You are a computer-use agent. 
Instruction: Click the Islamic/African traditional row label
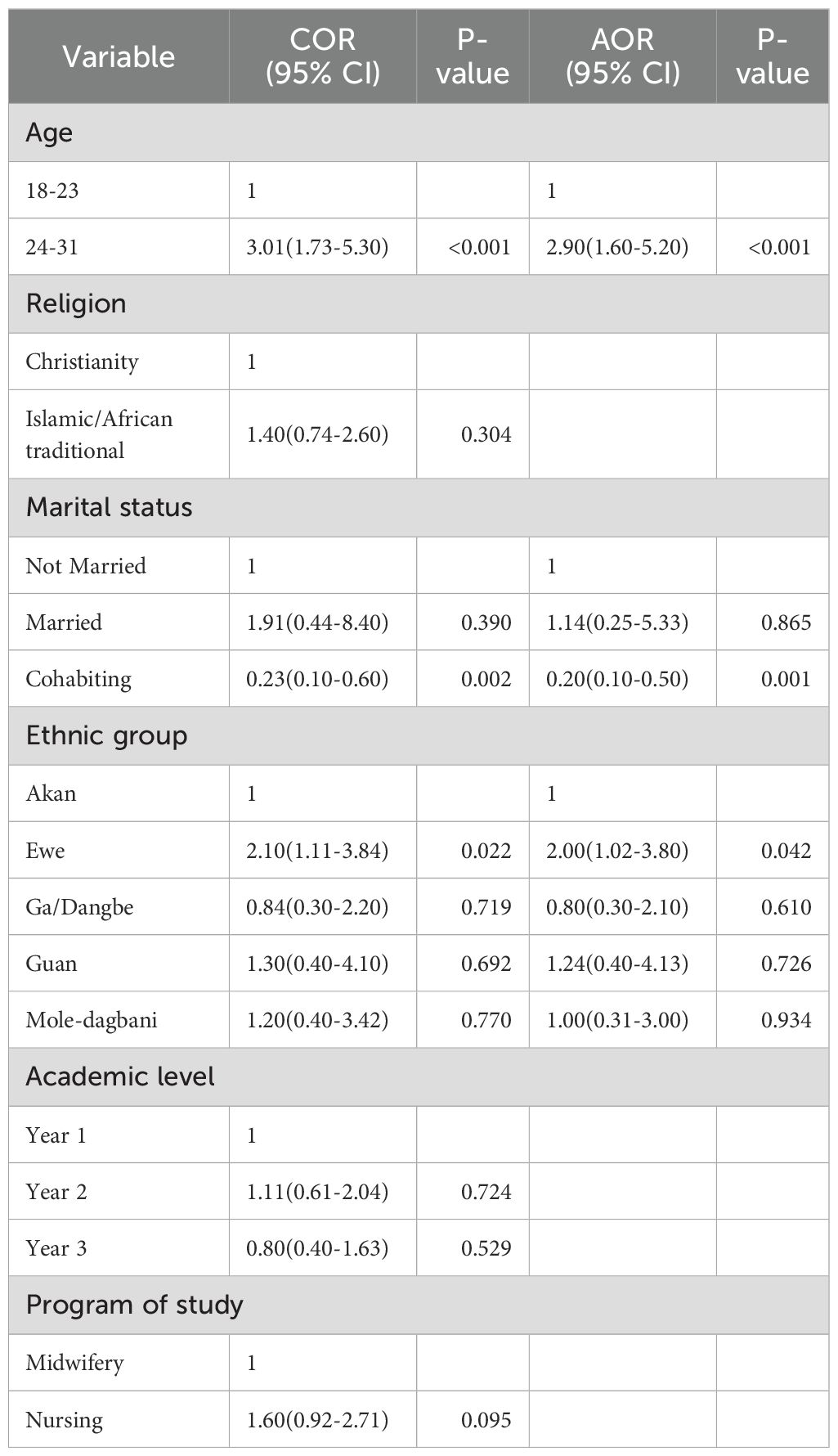[99, 434]
